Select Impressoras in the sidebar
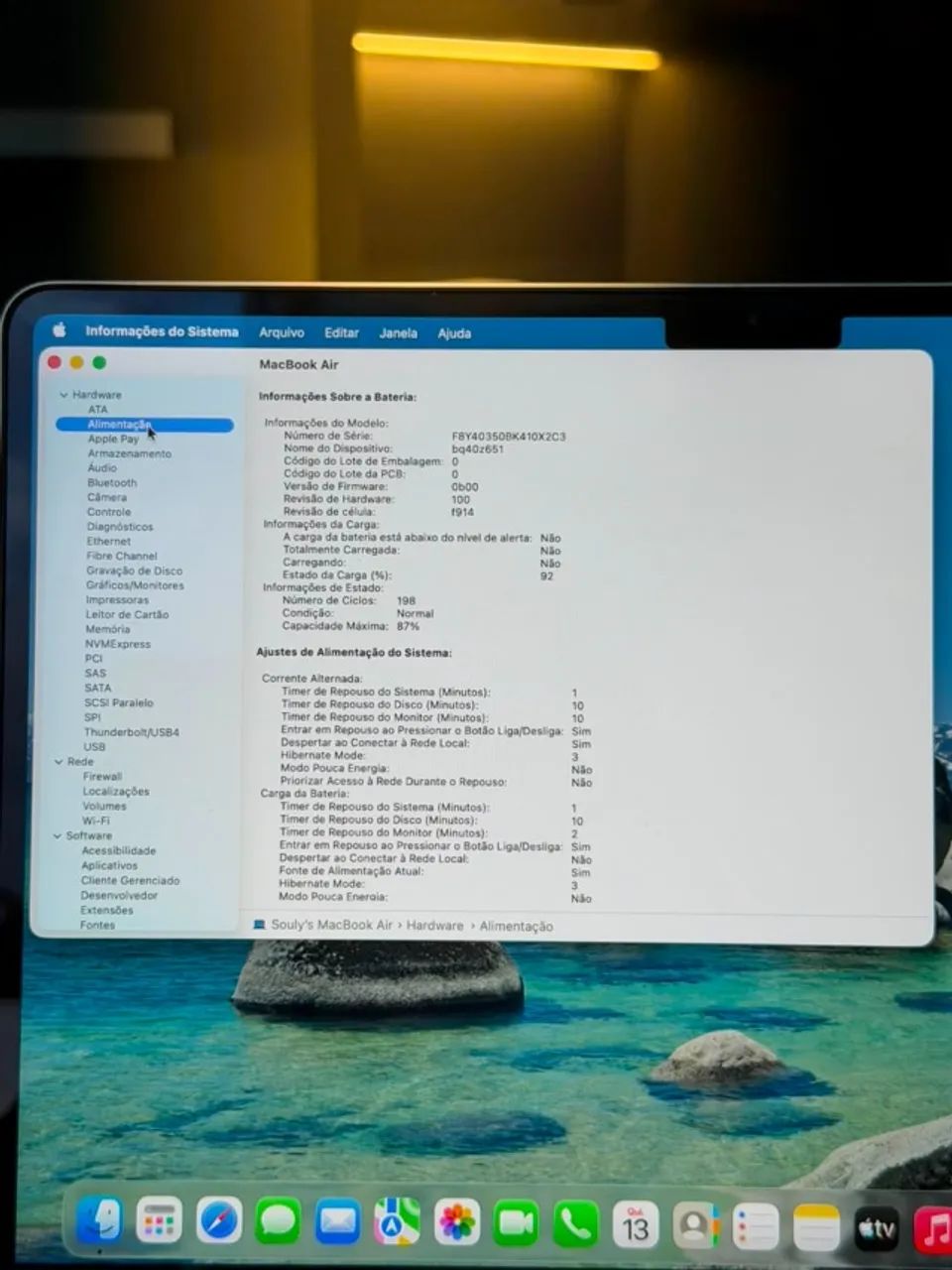The height and width of the screenshot is (1270, 952). [117, 600]
